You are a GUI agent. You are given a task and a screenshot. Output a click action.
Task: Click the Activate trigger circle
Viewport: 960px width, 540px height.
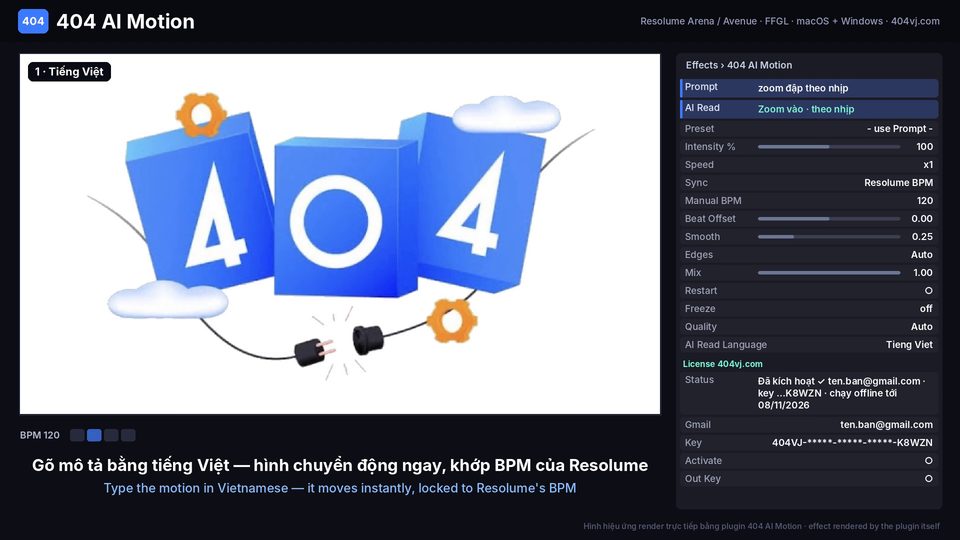tap(928, 460)
